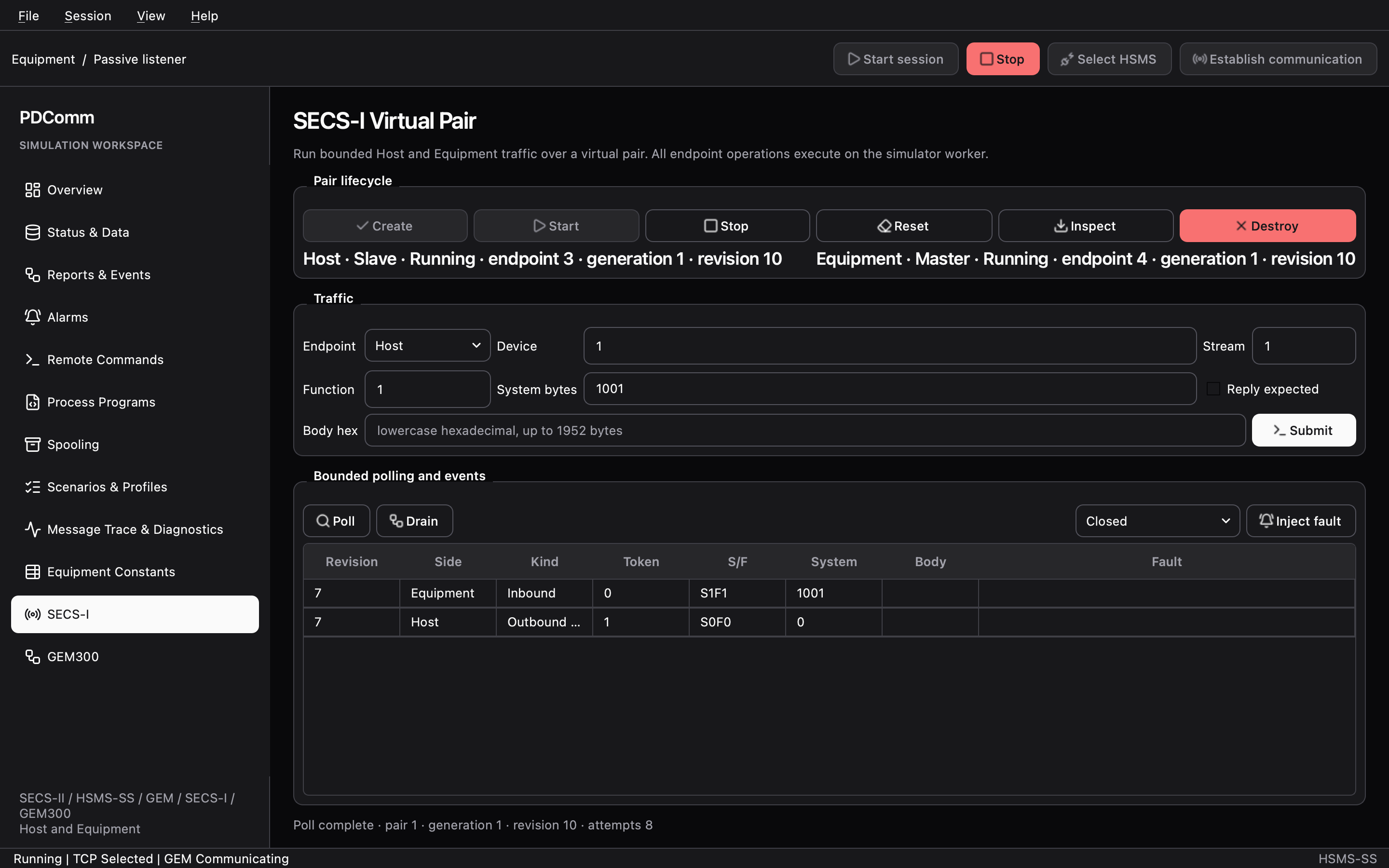1389x868 pixels.
Task: Click the Drain button
Action: click(x=414, y=521)
